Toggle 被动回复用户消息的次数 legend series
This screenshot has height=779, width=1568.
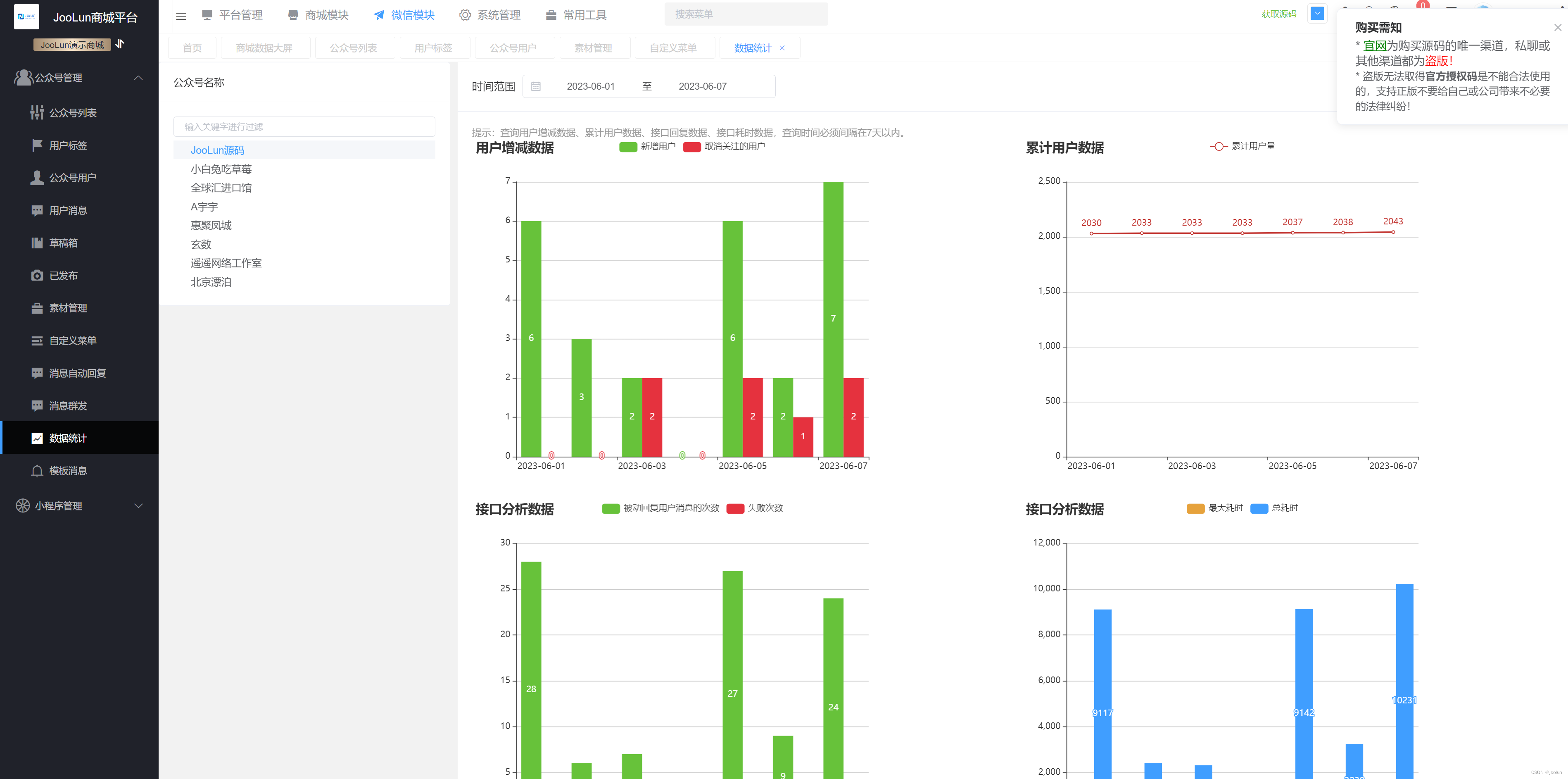click(660, 508)
